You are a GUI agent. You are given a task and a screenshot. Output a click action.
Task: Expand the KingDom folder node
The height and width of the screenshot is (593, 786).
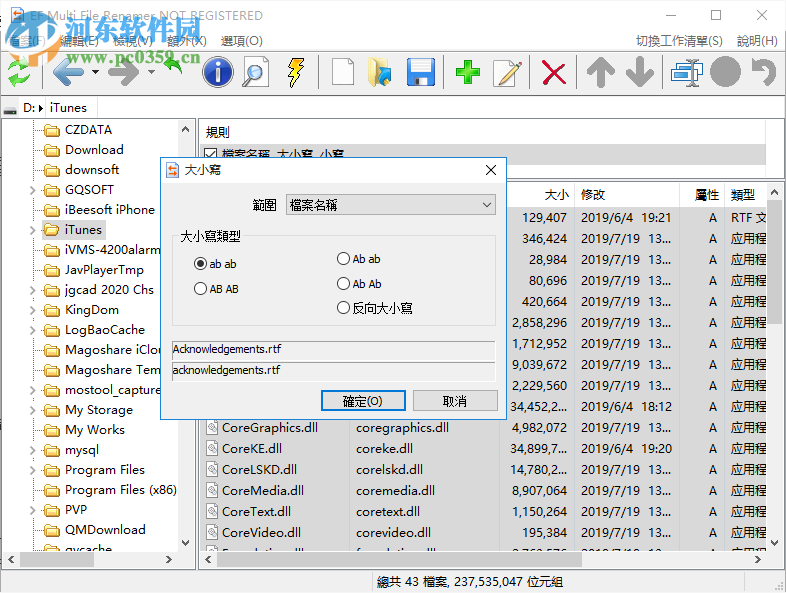coord(33,310)
